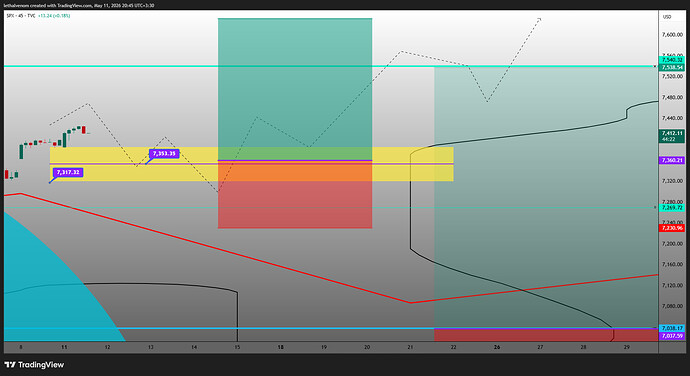This screenshot has width=690, height=376.
Task: Click the 7,538.54 green price axis label
Action: (672, 67)
